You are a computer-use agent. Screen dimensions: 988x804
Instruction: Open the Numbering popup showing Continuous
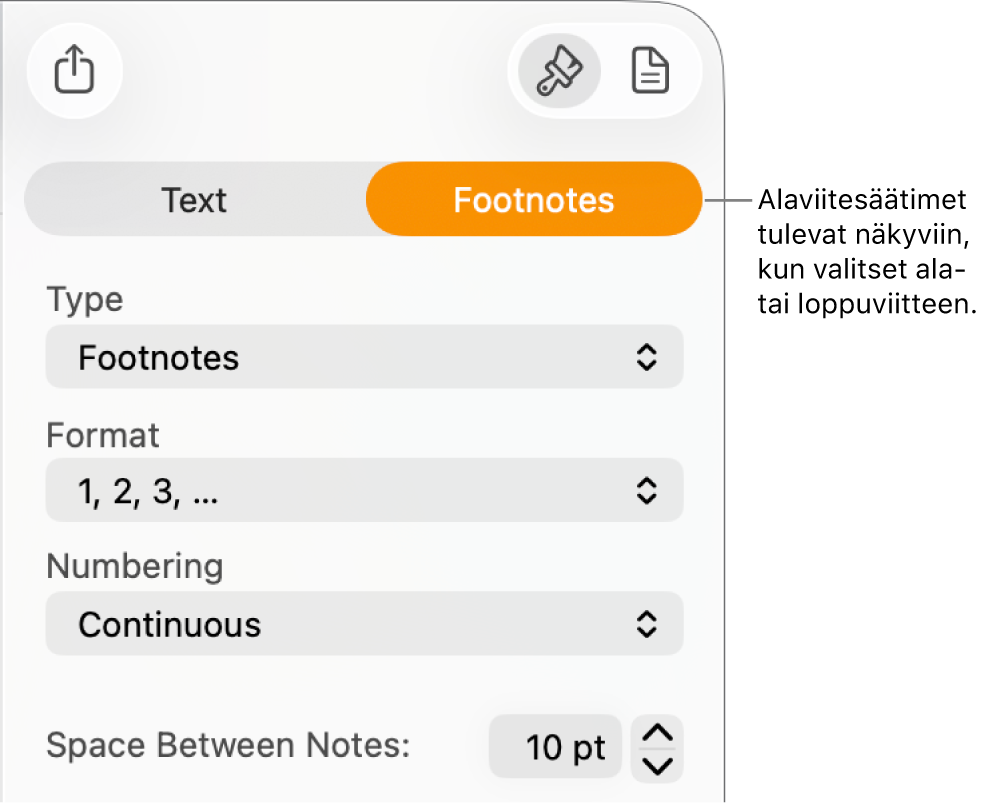pyautogui.click(x=364, y=624)
